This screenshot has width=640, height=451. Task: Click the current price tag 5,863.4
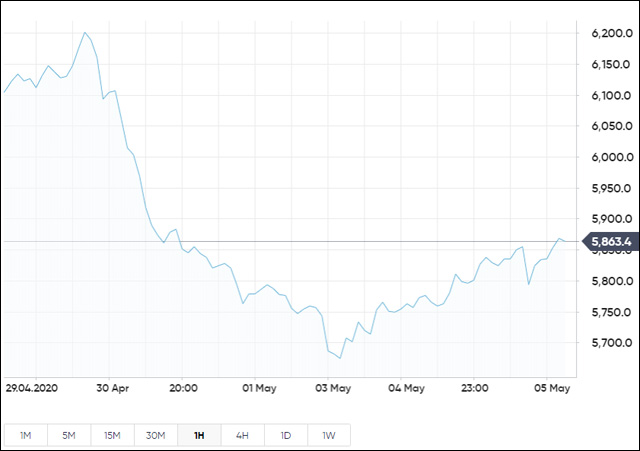coord(610,242)
